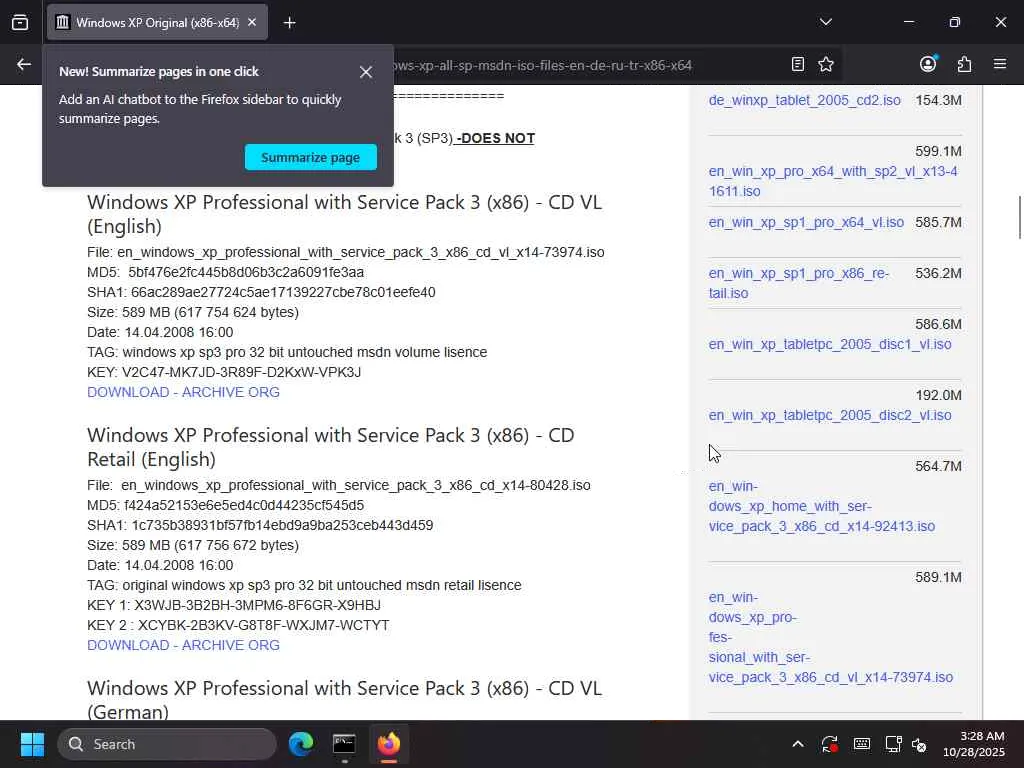Screen dimensions: 1024x768
Task: Open the Firefox application menu
Action: (1000, 64)
